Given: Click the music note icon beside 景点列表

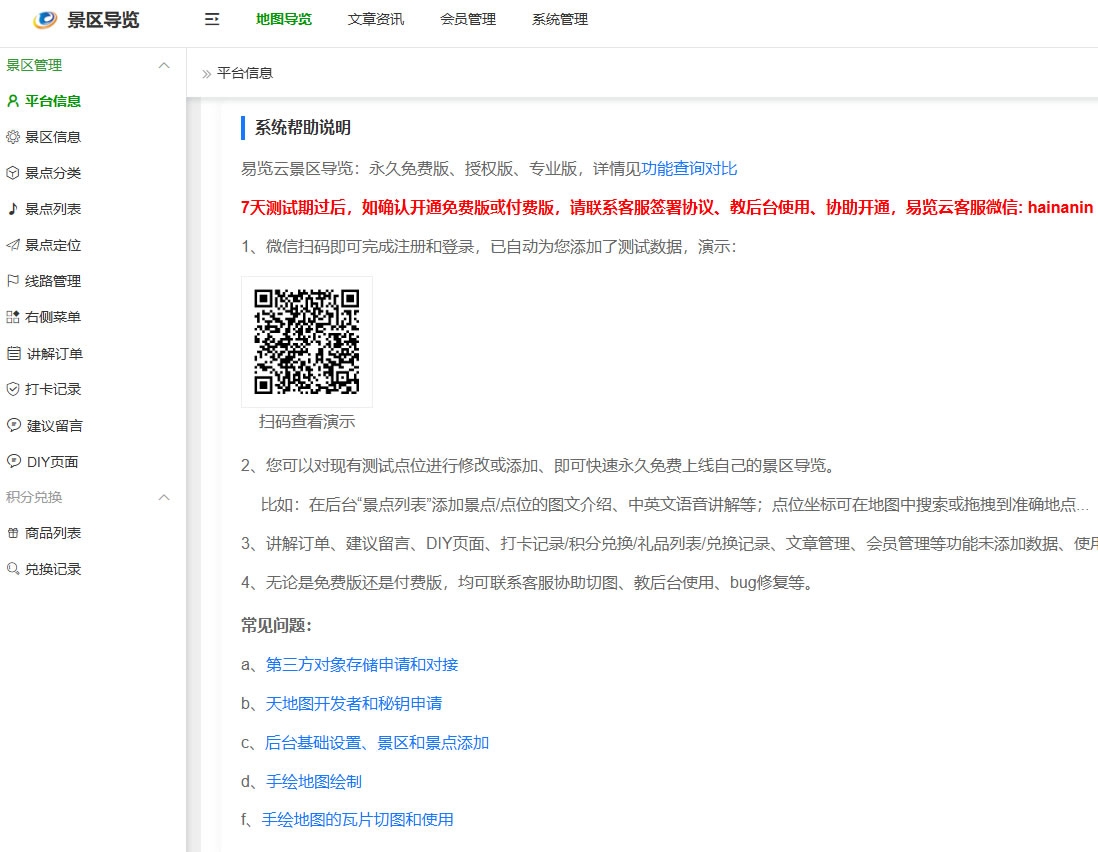Looking at the screenshot, I should tap(13, 209).
